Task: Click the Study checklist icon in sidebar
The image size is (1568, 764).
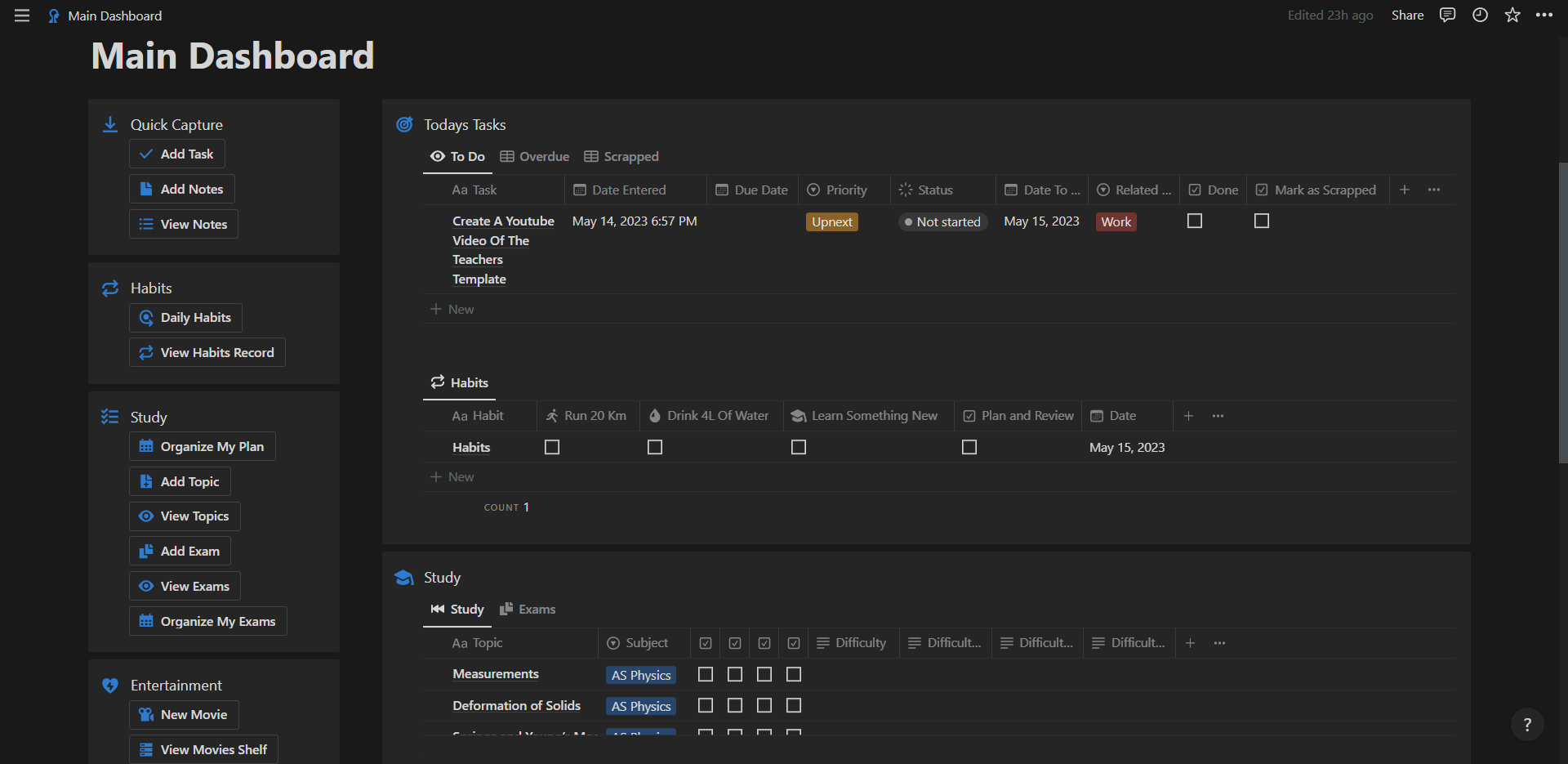Action: 110,417
